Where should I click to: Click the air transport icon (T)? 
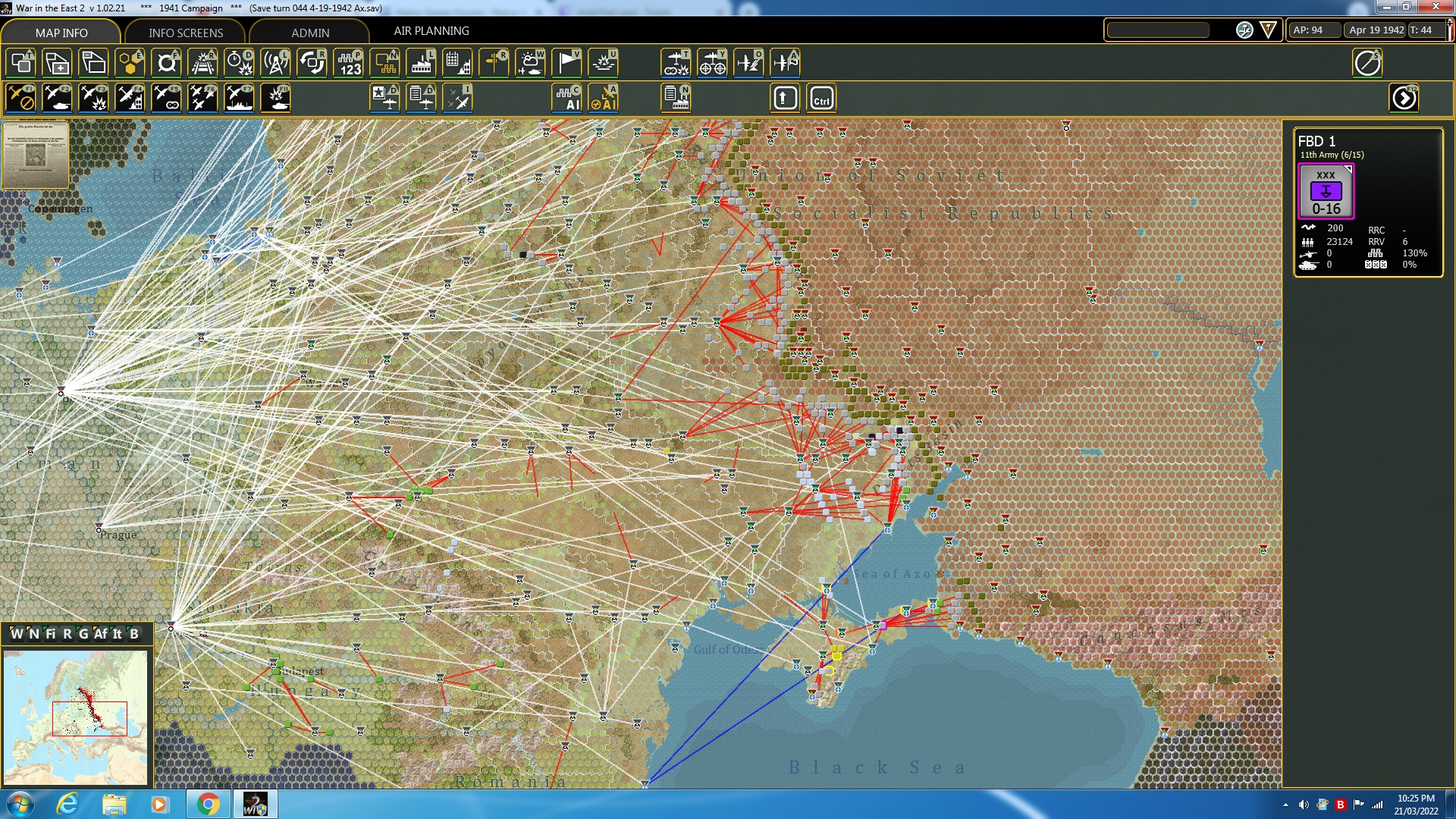click(676, 63)
